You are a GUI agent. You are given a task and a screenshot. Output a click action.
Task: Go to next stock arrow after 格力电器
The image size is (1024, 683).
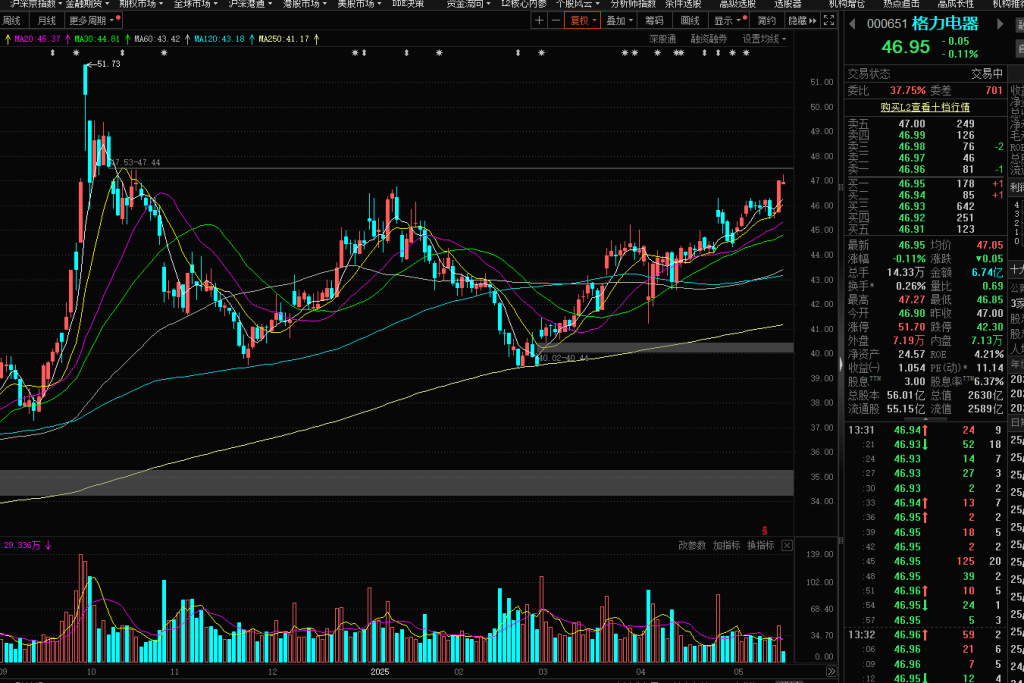(1000, 24)
